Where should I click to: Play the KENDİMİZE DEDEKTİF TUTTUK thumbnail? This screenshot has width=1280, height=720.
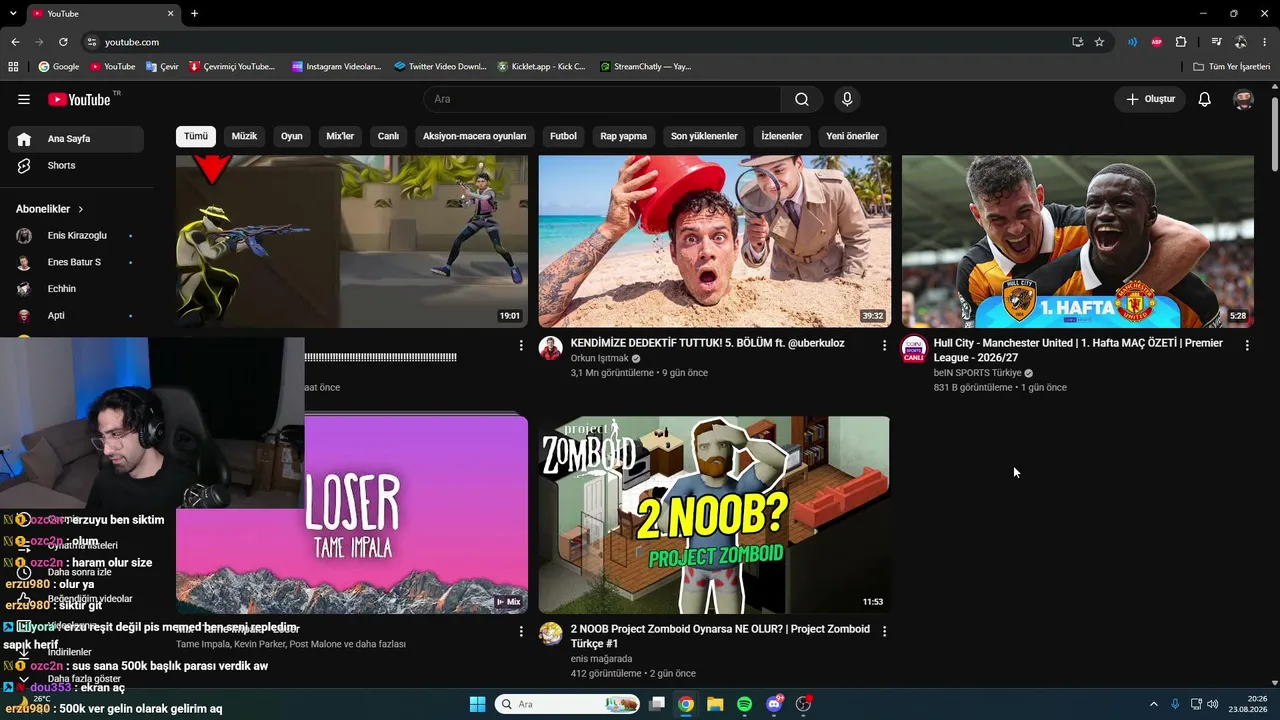[715, 241]
